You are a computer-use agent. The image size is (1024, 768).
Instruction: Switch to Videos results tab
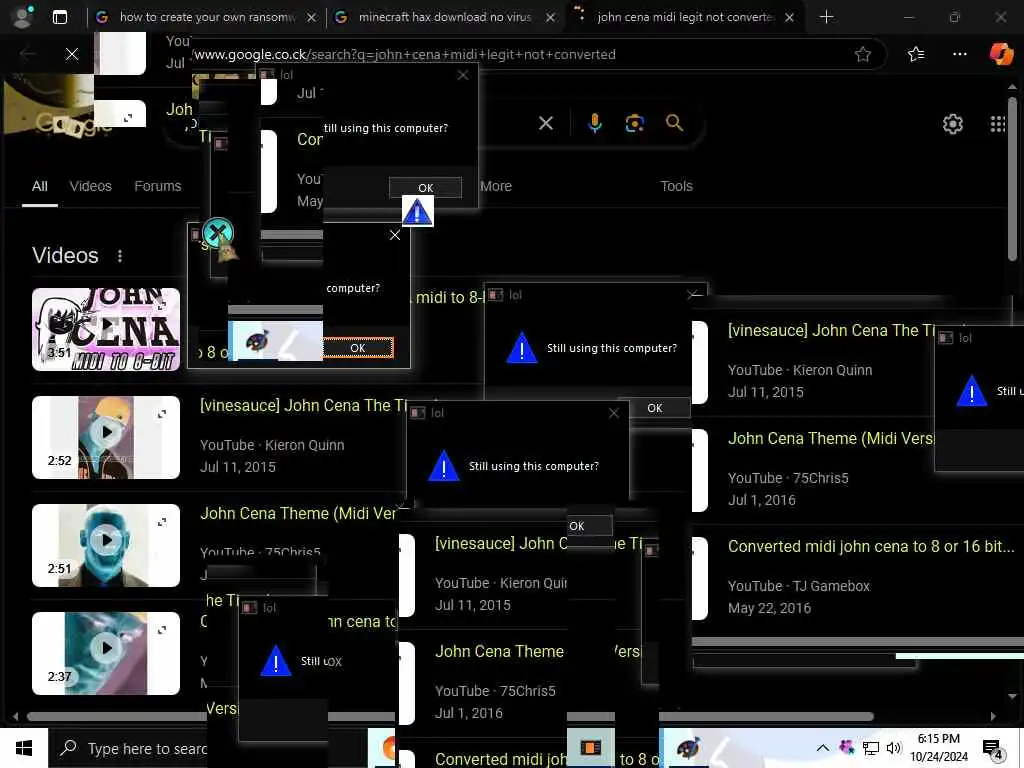point(90,186)
